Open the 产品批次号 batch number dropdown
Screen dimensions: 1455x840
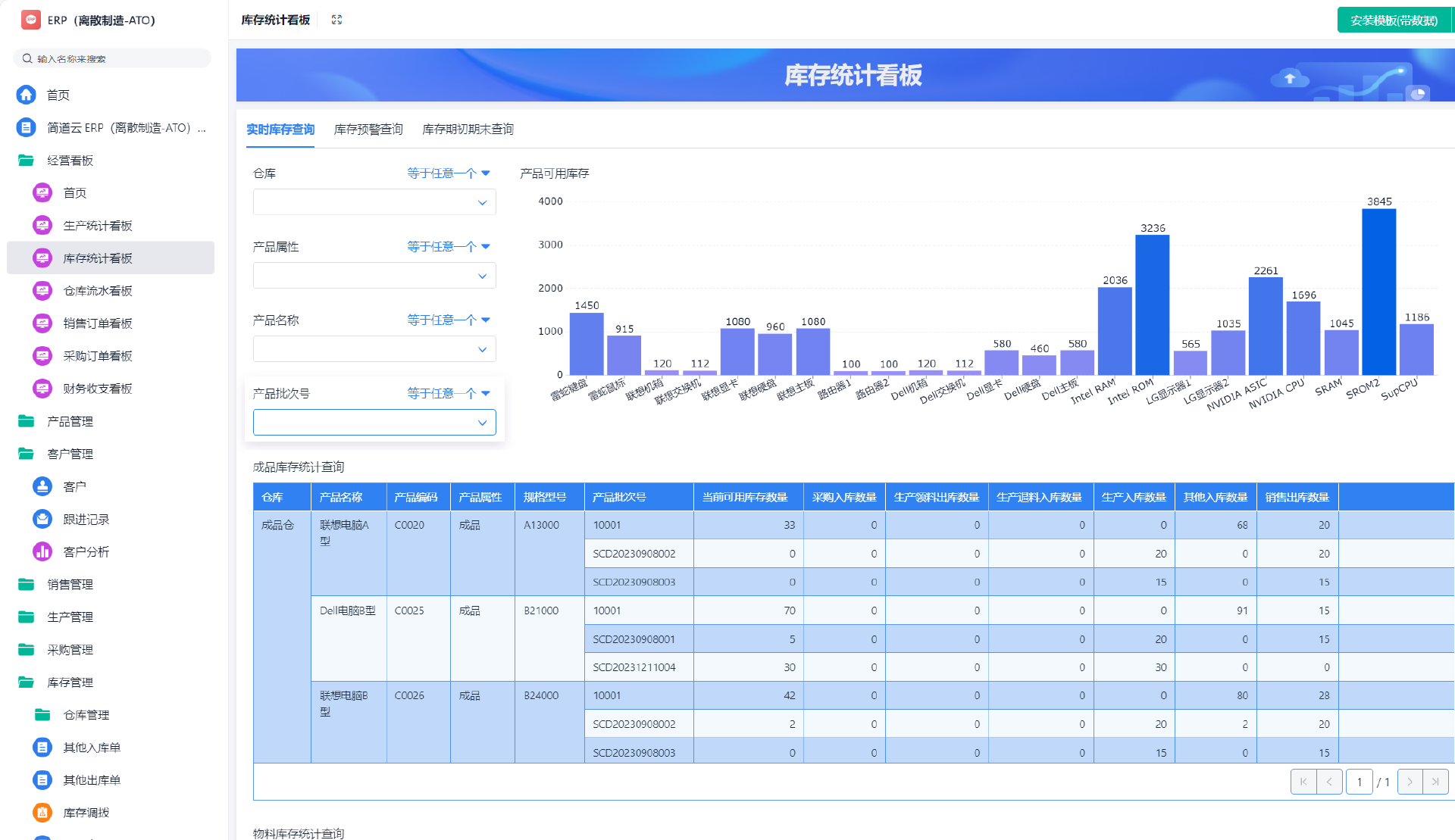(374, 422)
